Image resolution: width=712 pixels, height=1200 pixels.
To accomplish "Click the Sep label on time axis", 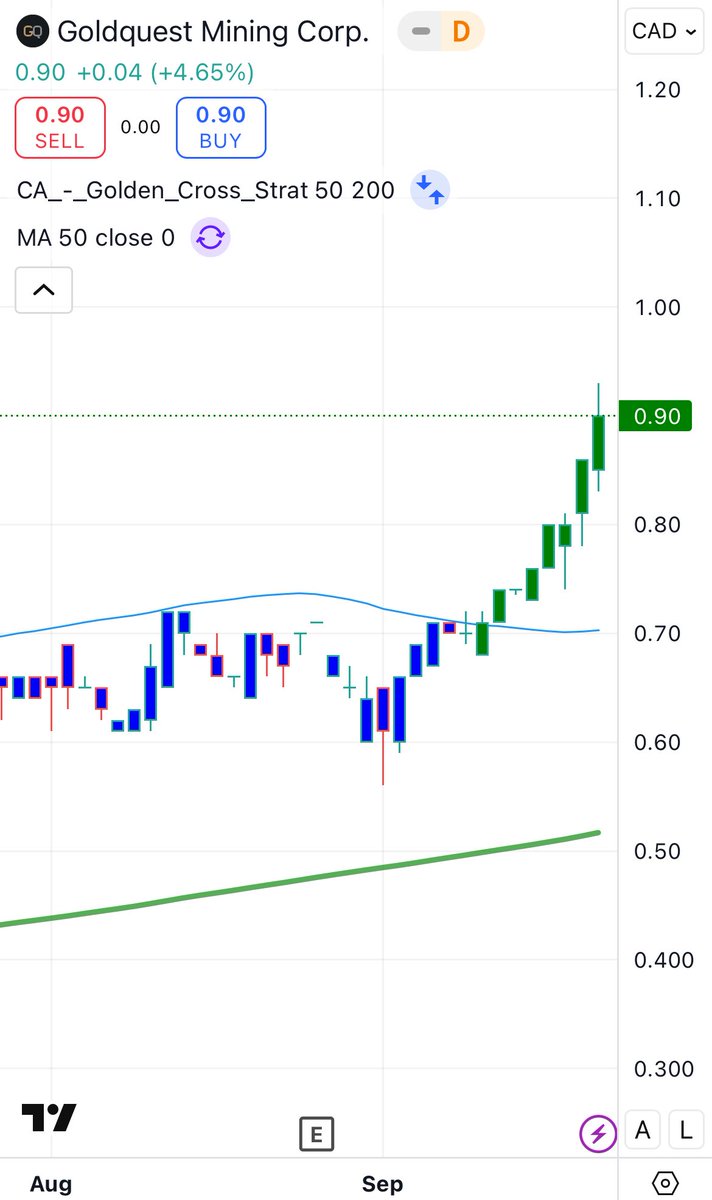I will 383,1184.
